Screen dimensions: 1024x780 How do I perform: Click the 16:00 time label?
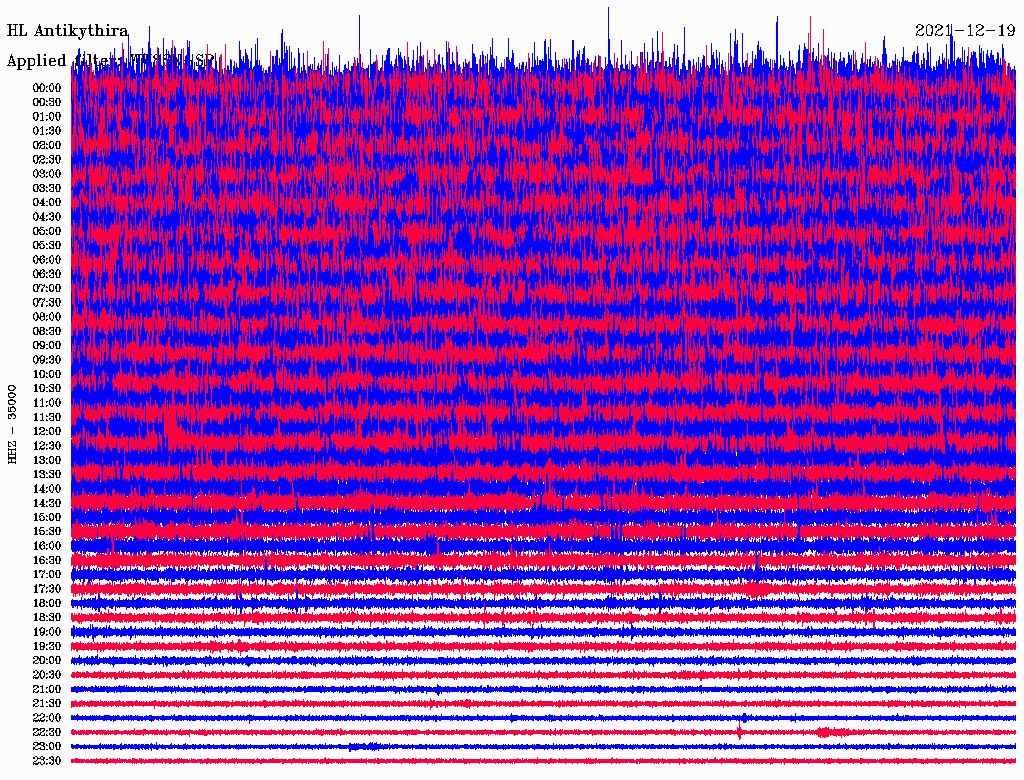click(47, 546)
